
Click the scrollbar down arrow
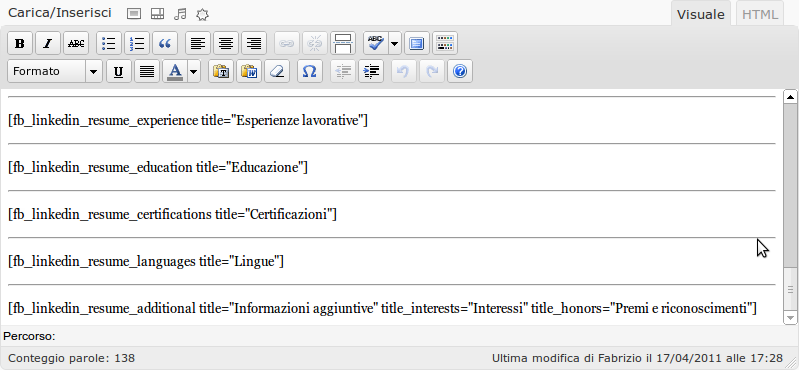(790, 318)
